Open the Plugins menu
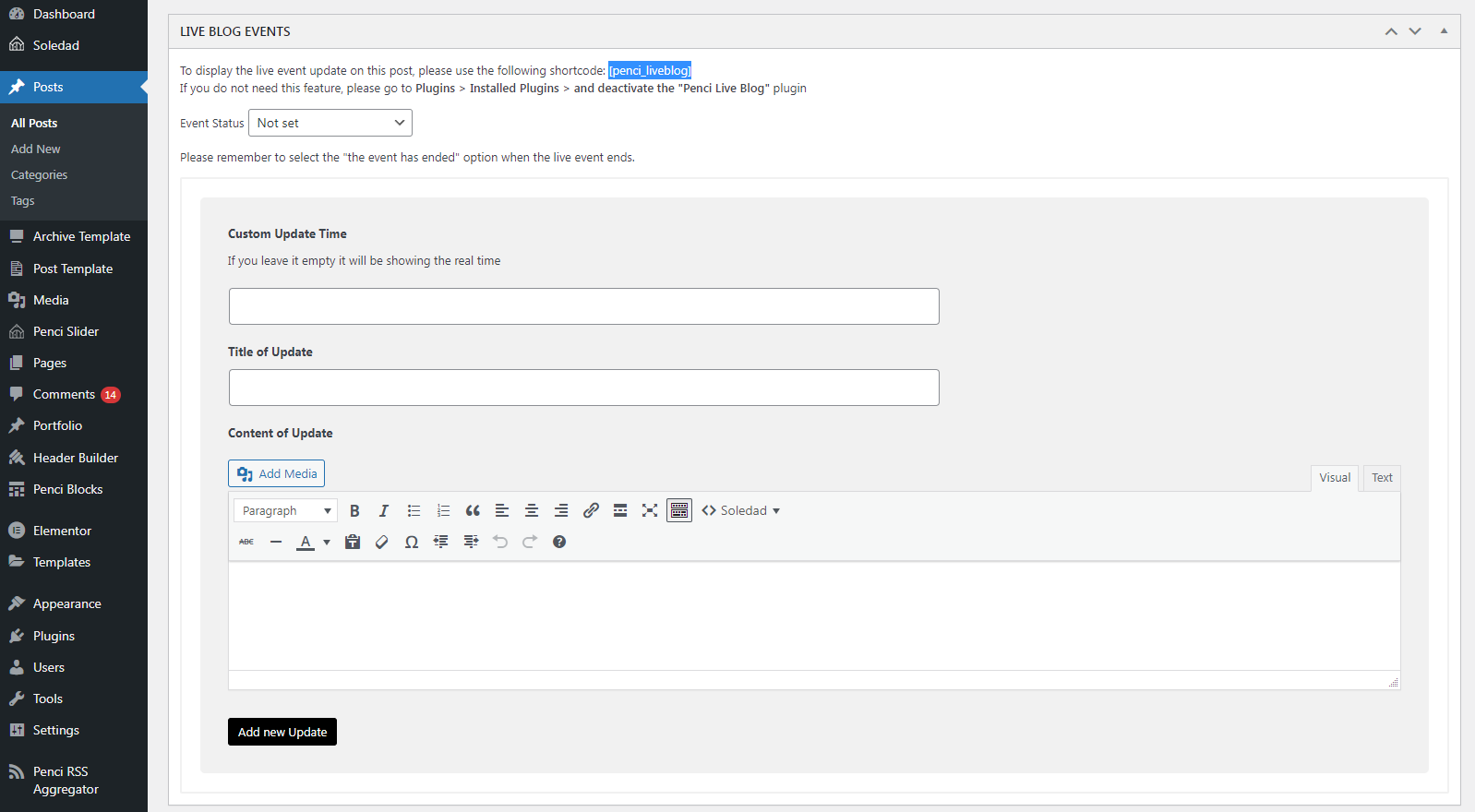Image resolution: width=1475 pixels, height=812 pixels. (x=74, y=636)
